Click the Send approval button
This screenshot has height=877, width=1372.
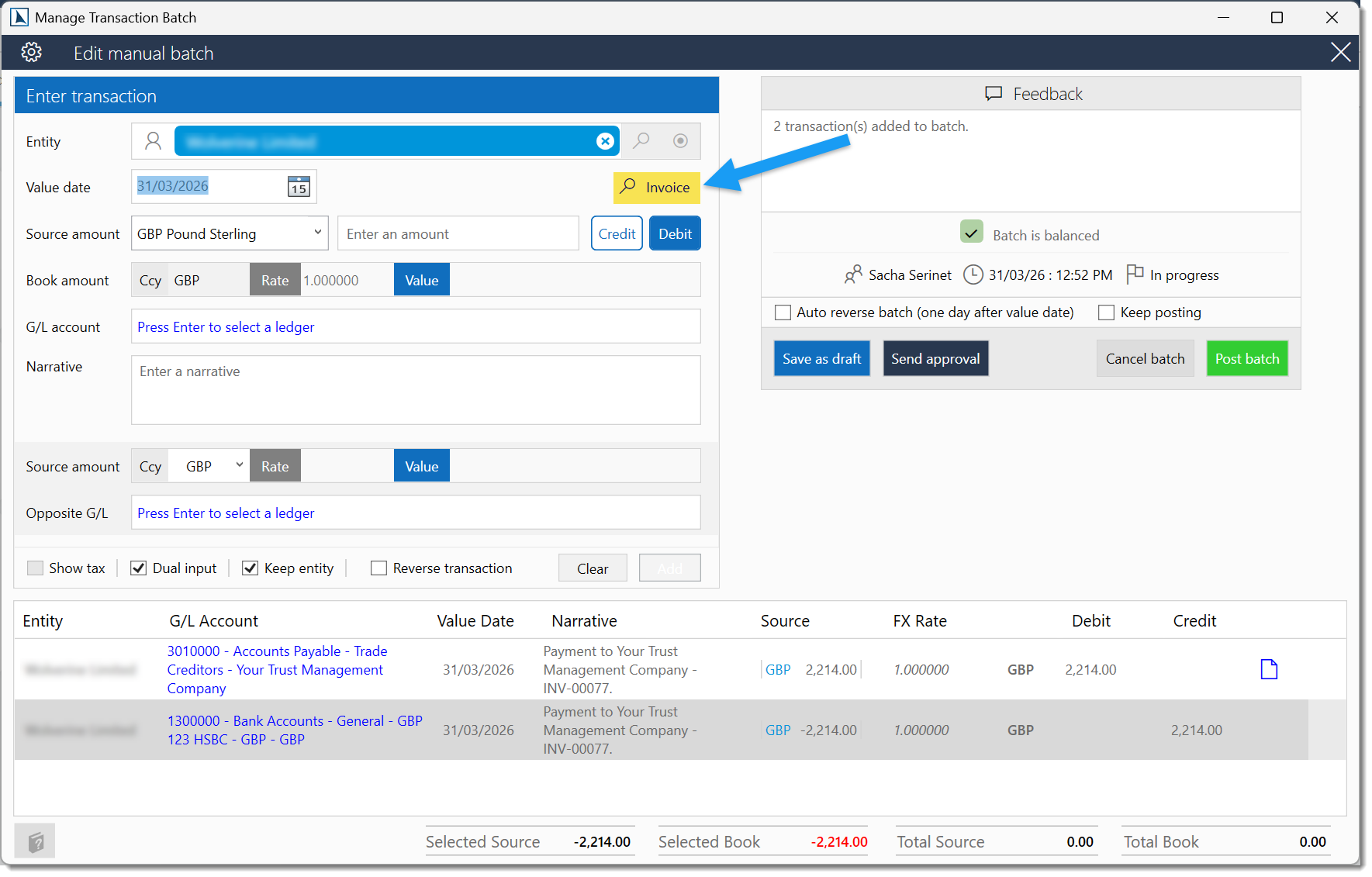[935, 358]
